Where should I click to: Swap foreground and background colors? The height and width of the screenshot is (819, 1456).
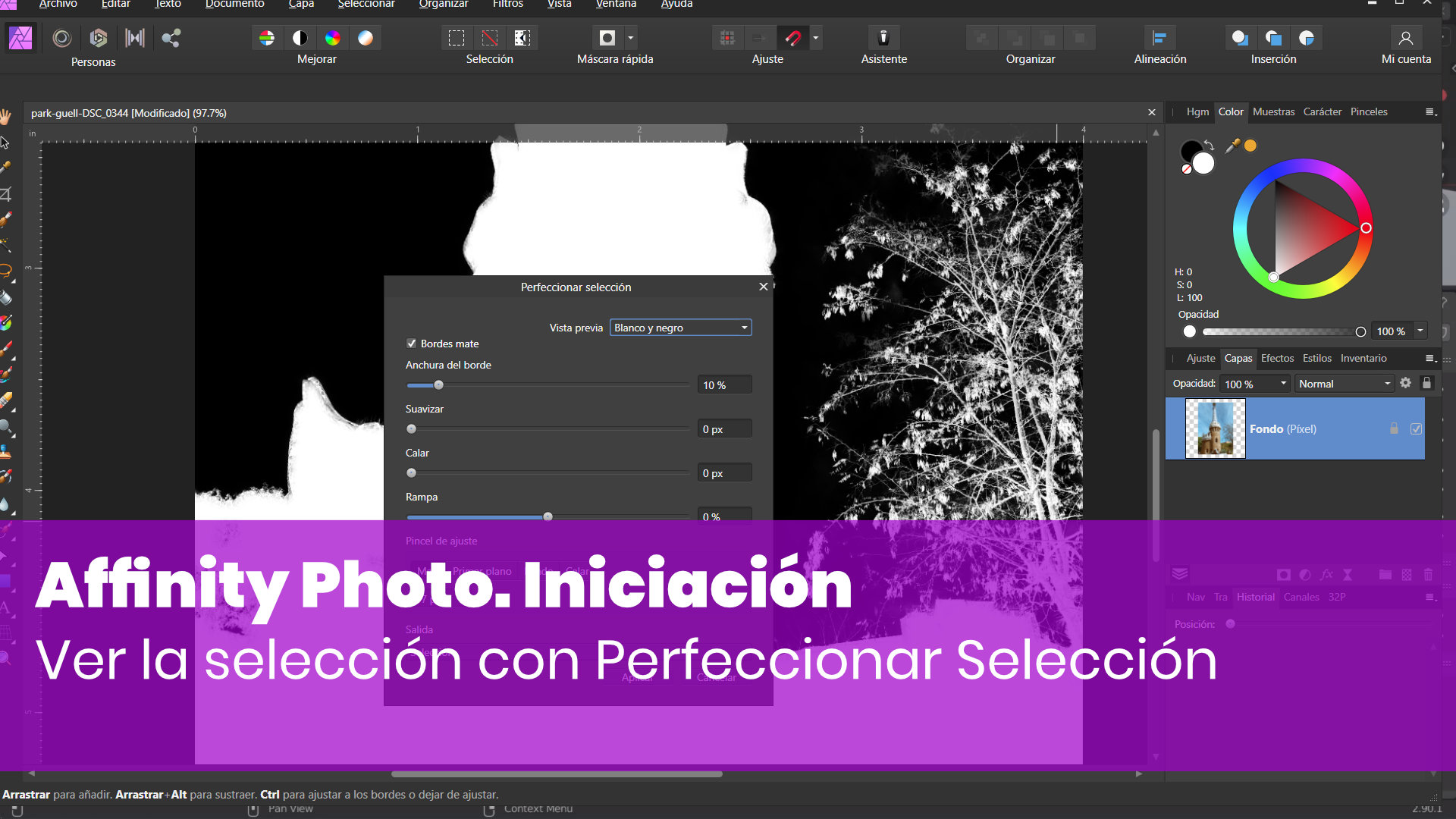coord(1209,146)
